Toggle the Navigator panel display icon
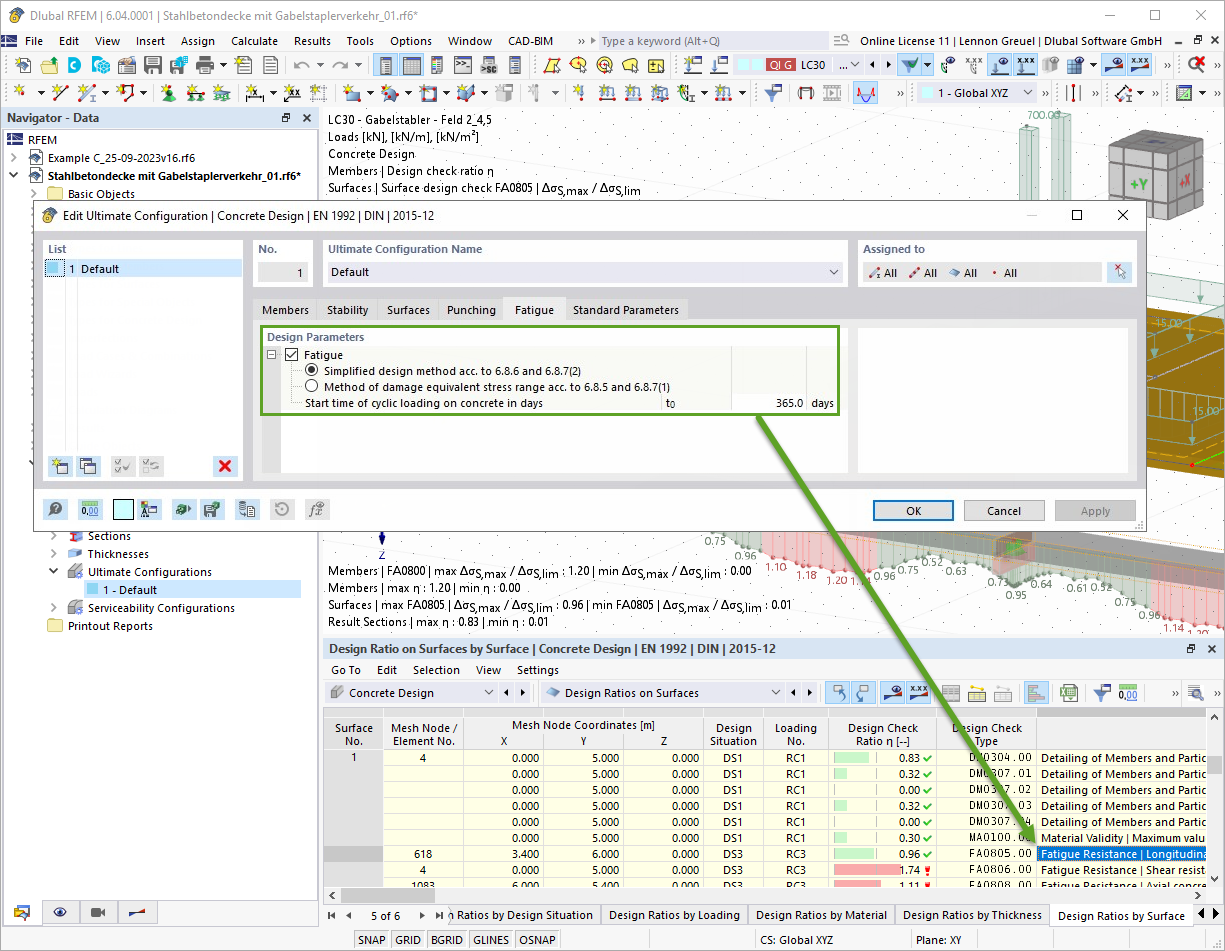Screen dimensions: 1225x951 384,65
